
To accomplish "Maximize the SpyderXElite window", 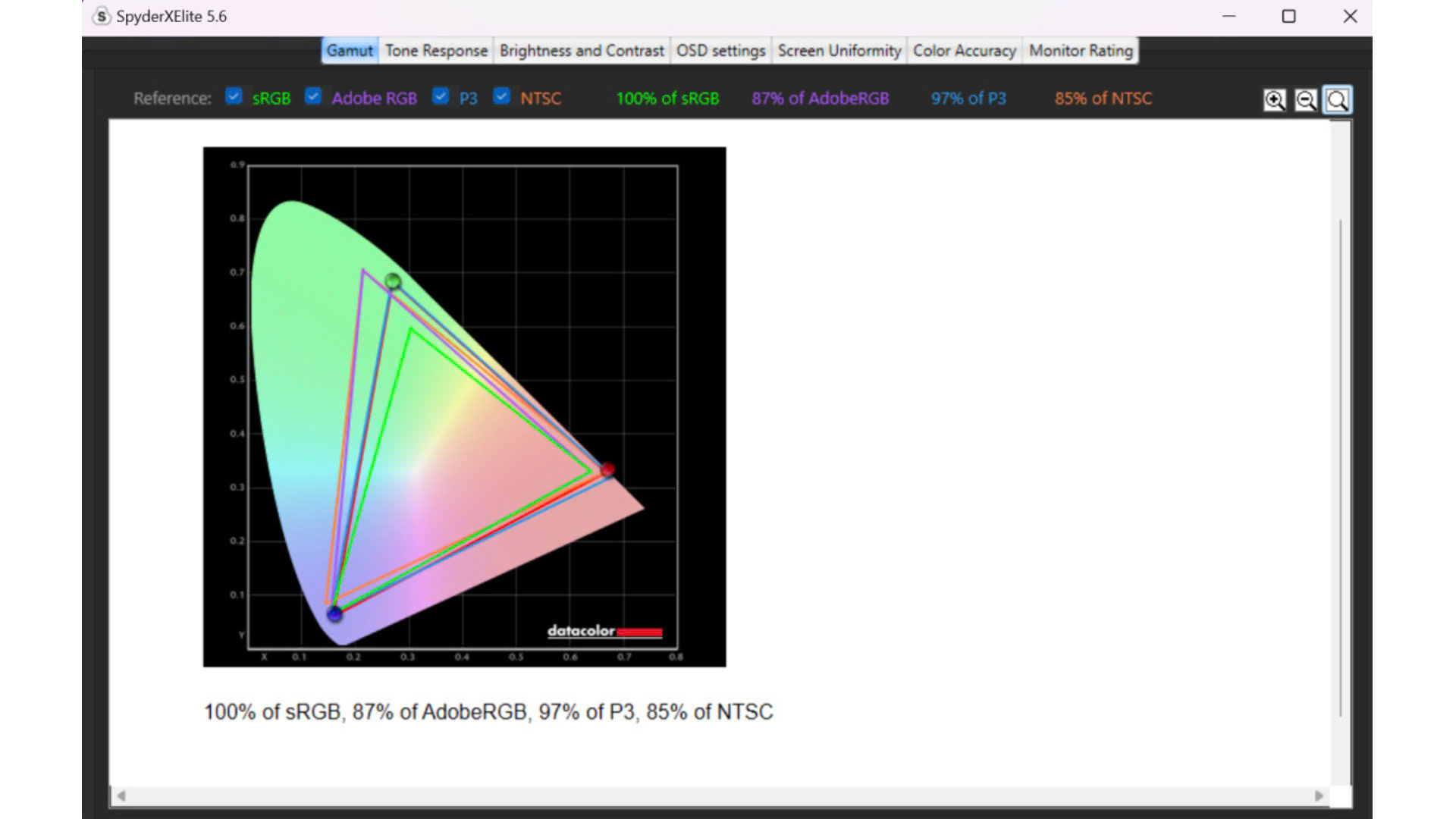I will [x=1288, y=16].
